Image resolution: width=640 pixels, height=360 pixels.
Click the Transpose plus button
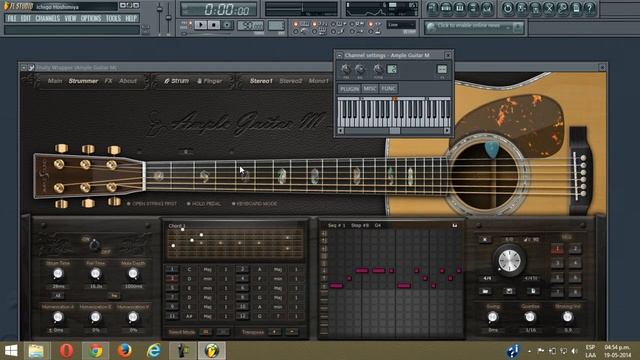[x=274, y=332]
